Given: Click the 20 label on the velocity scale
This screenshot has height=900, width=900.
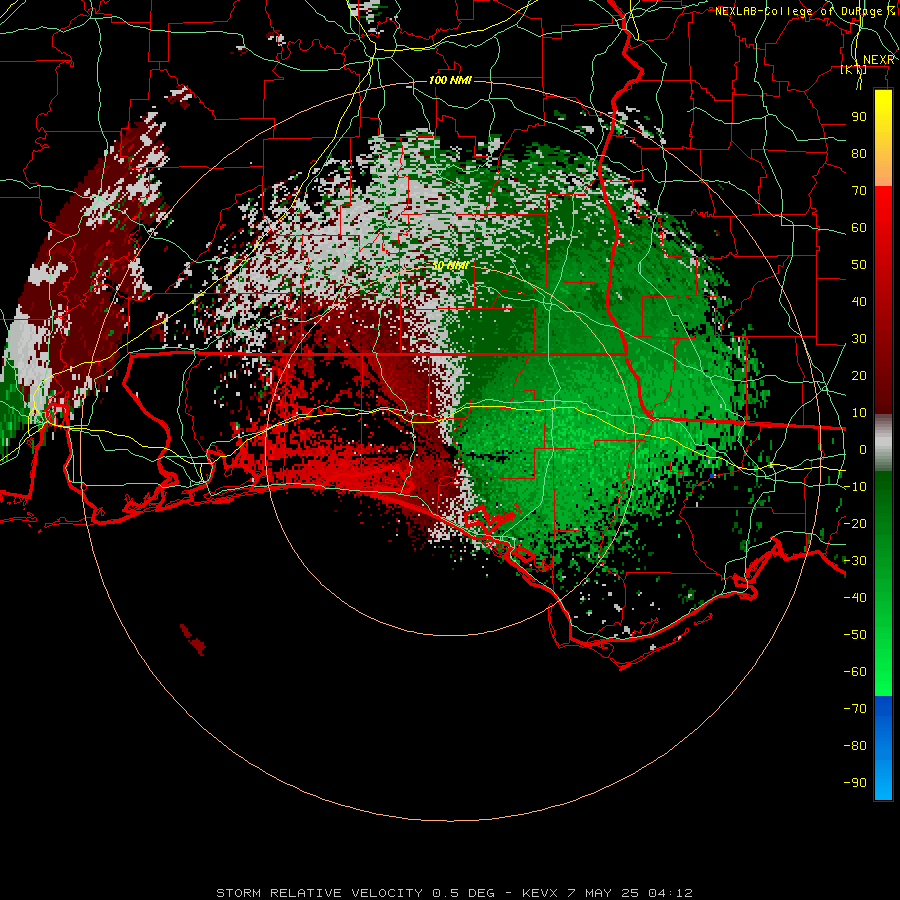Looking at the screenshot, I should pyautogui.click(x=859, y=375).
